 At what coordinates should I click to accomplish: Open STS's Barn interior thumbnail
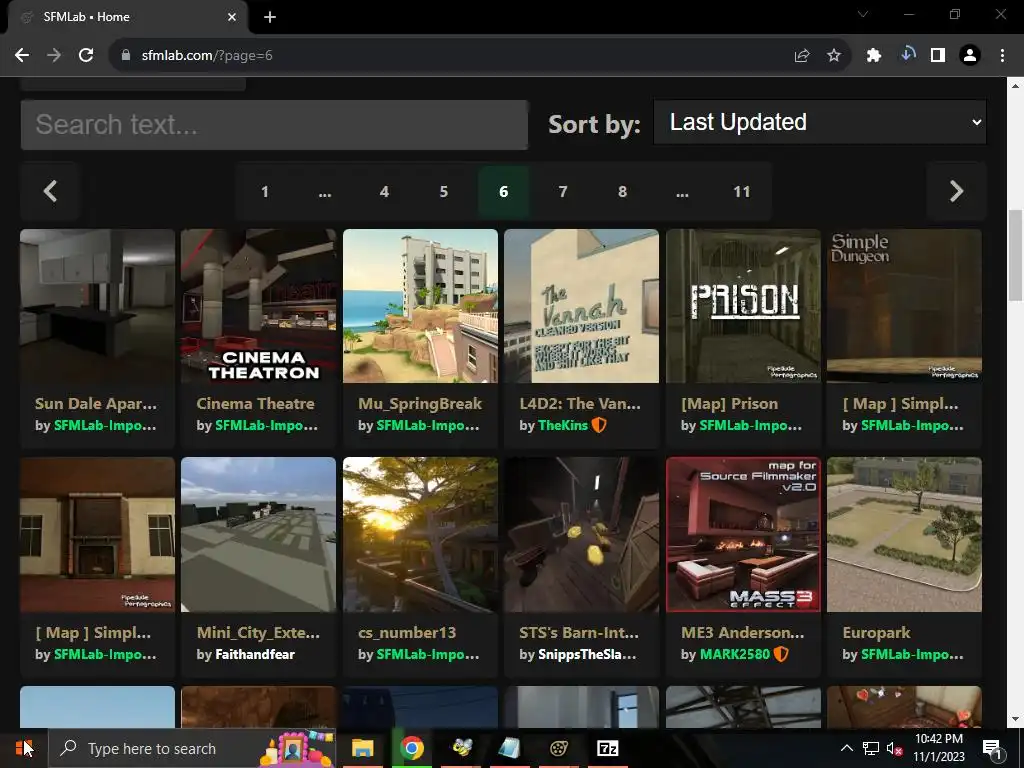tap(581, 534)
